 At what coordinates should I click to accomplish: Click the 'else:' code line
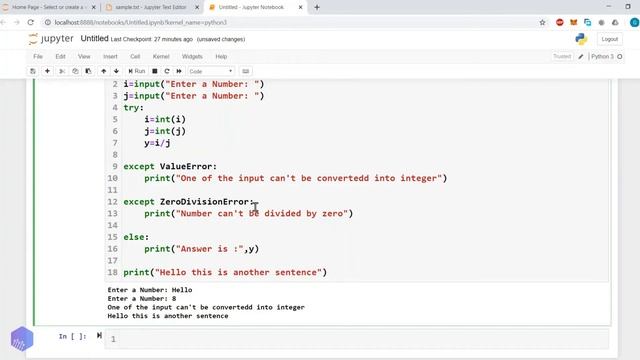click(136, 237)
